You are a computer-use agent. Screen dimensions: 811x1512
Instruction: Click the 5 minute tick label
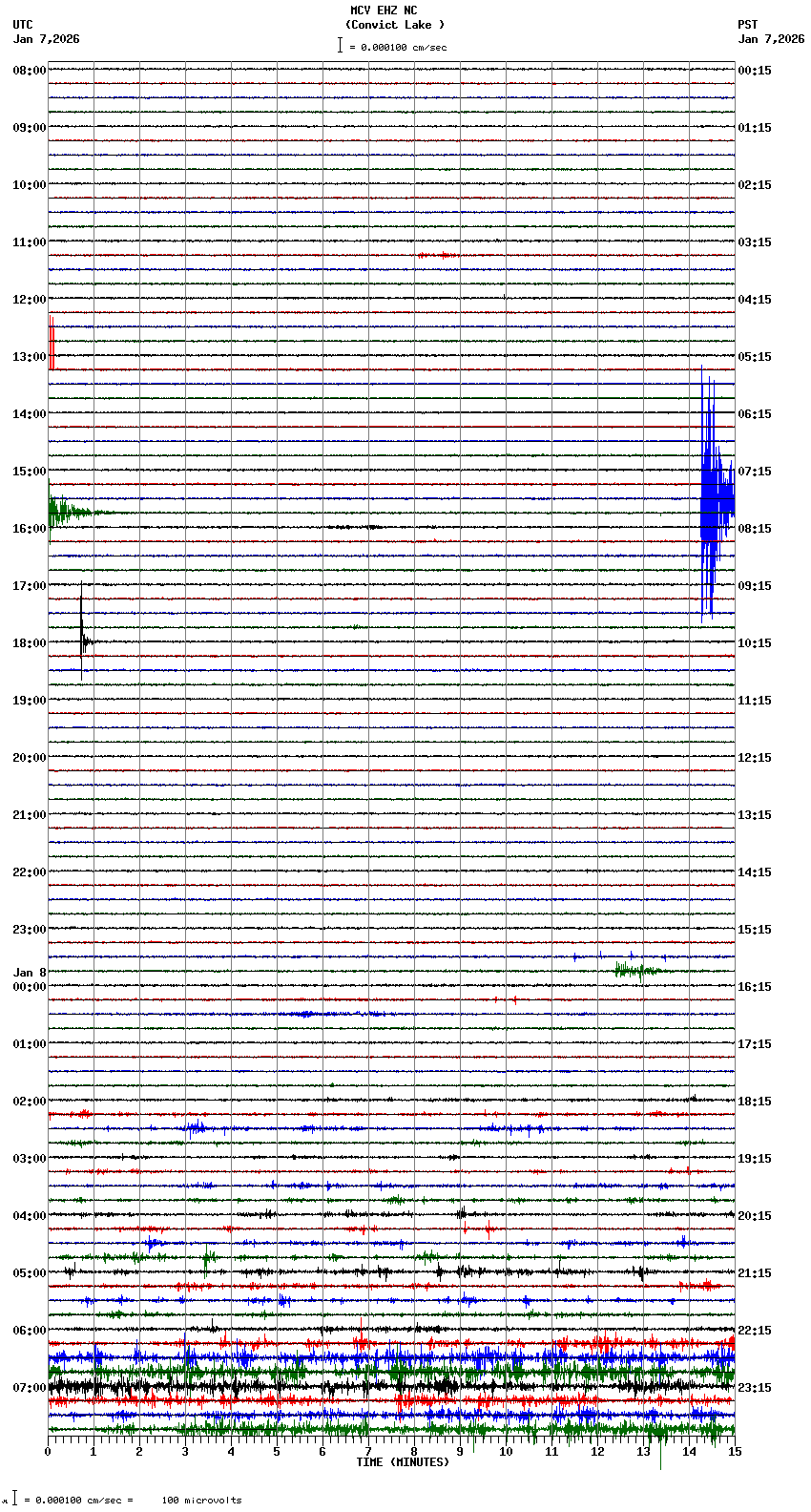277,1453
